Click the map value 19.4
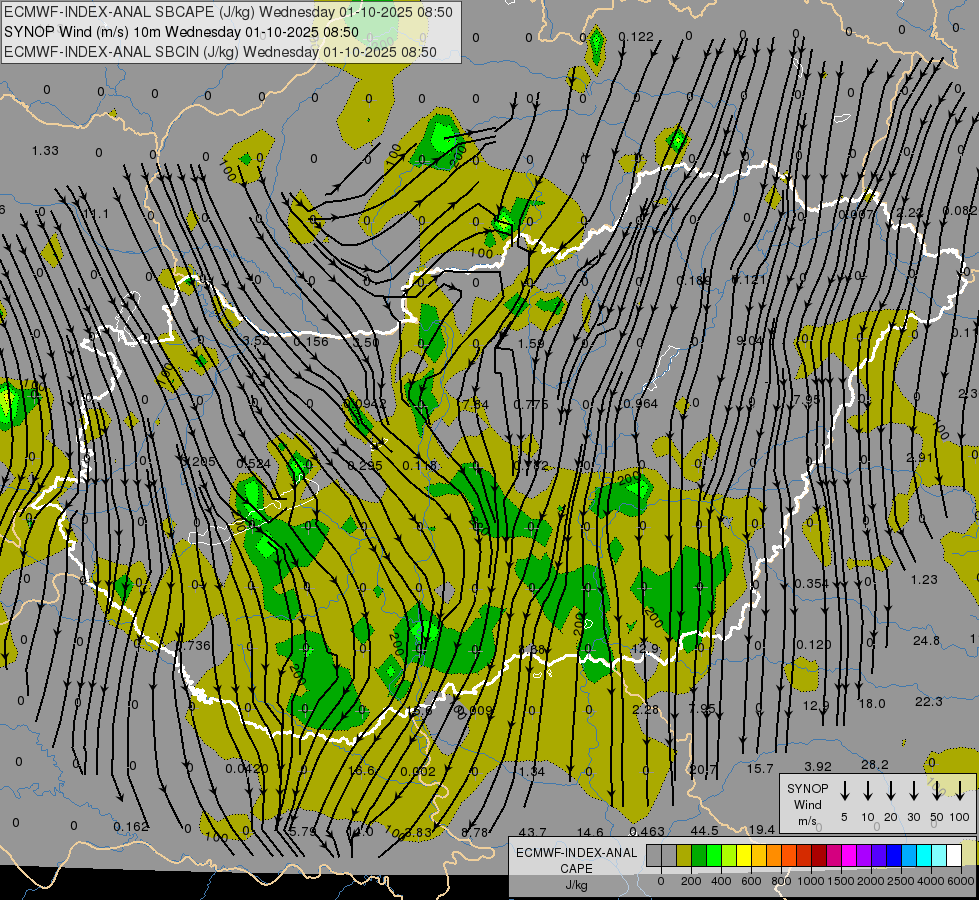Image resolution: width=979 pixels, height=900 pixels. [x=762, y=829]
